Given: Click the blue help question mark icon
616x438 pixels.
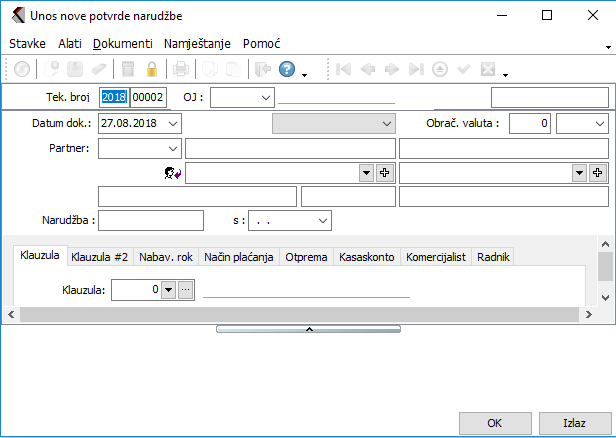Looking at the screenshot, I should coord(287,69).
